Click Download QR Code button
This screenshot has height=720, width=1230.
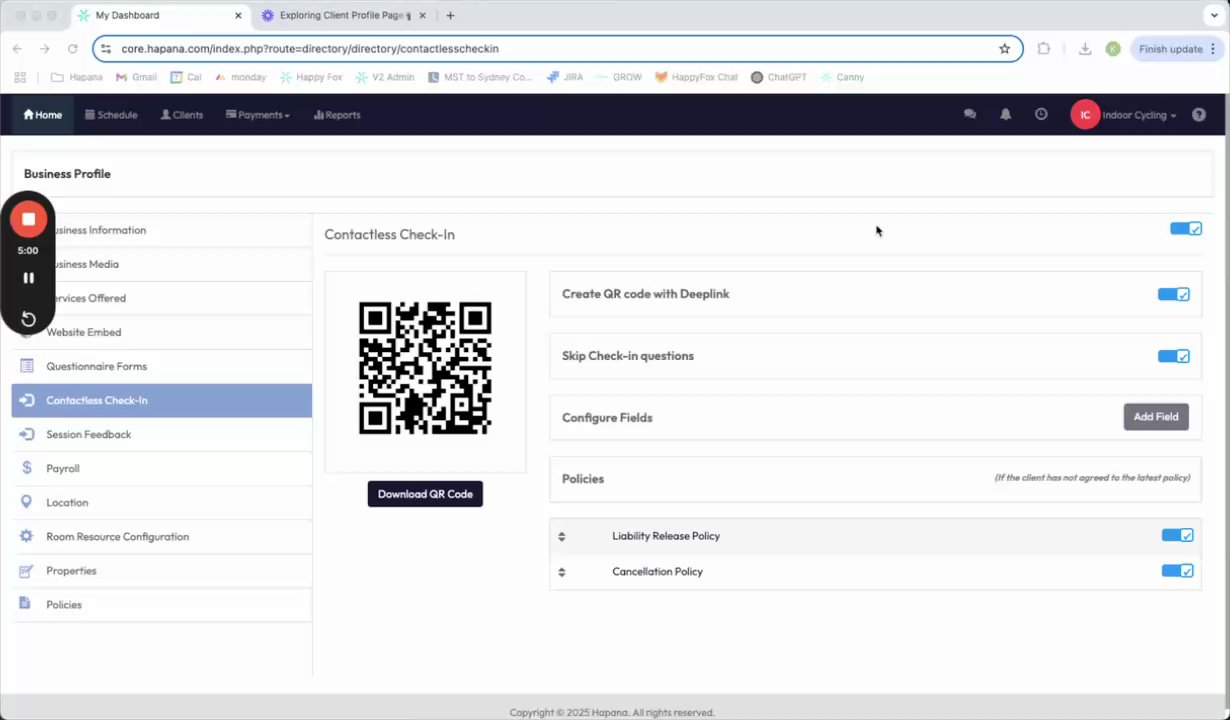(425, 494)
